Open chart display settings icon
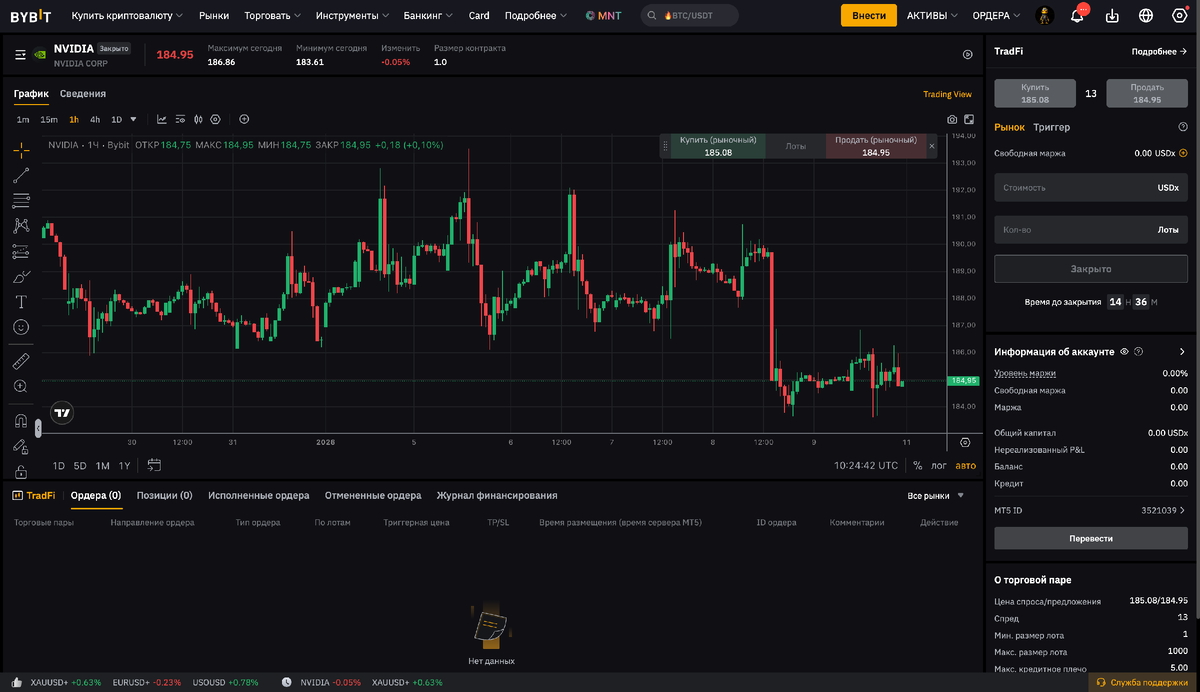This screenshot has width=1200, height=692. point(180,119)
